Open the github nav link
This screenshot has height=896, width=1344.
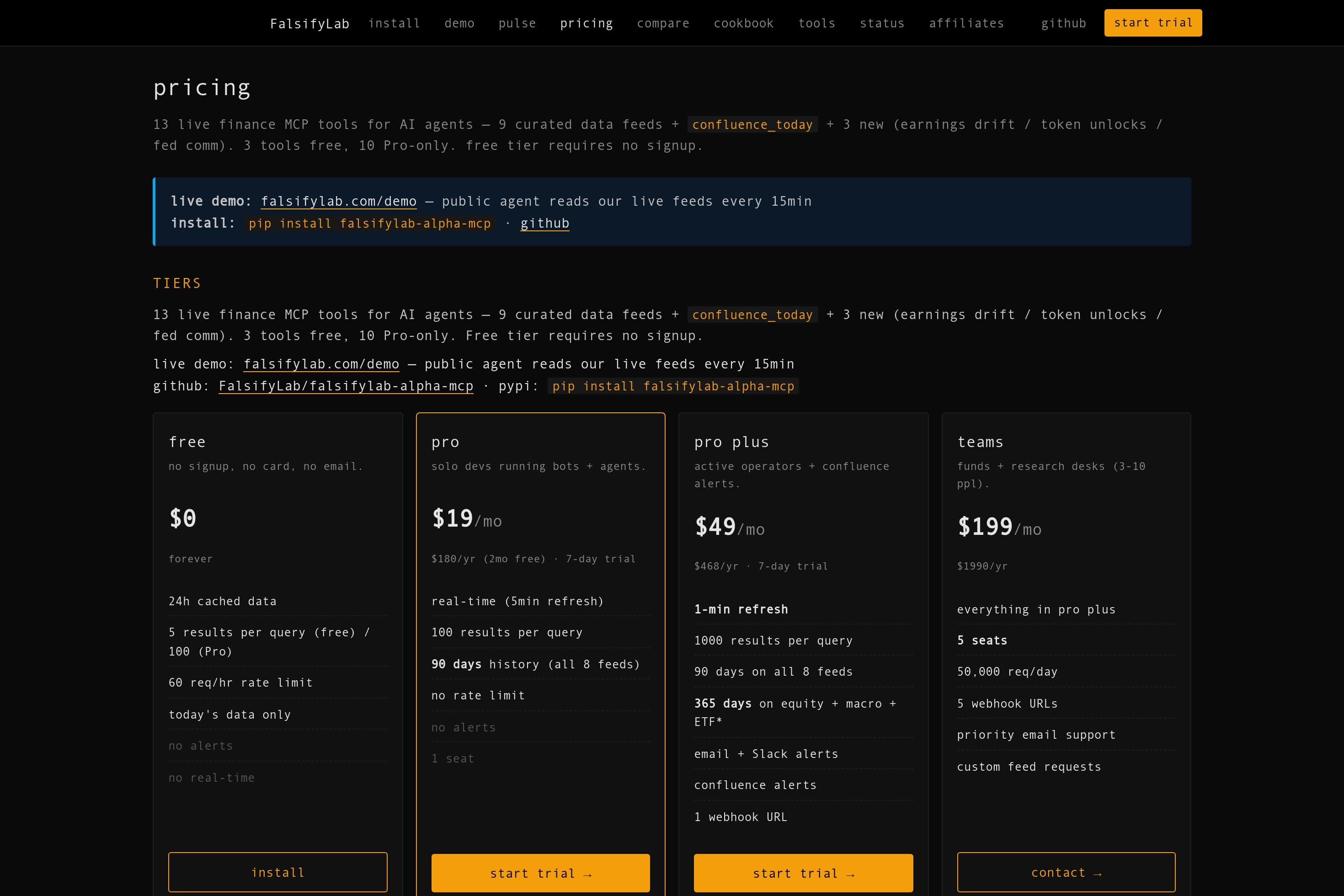1063,23
